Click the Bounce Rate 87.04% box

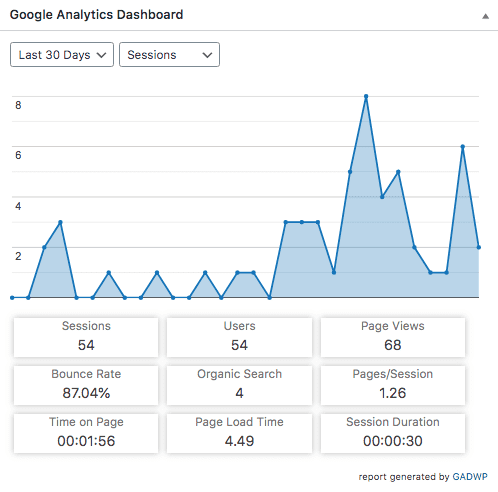click(86, 385)
